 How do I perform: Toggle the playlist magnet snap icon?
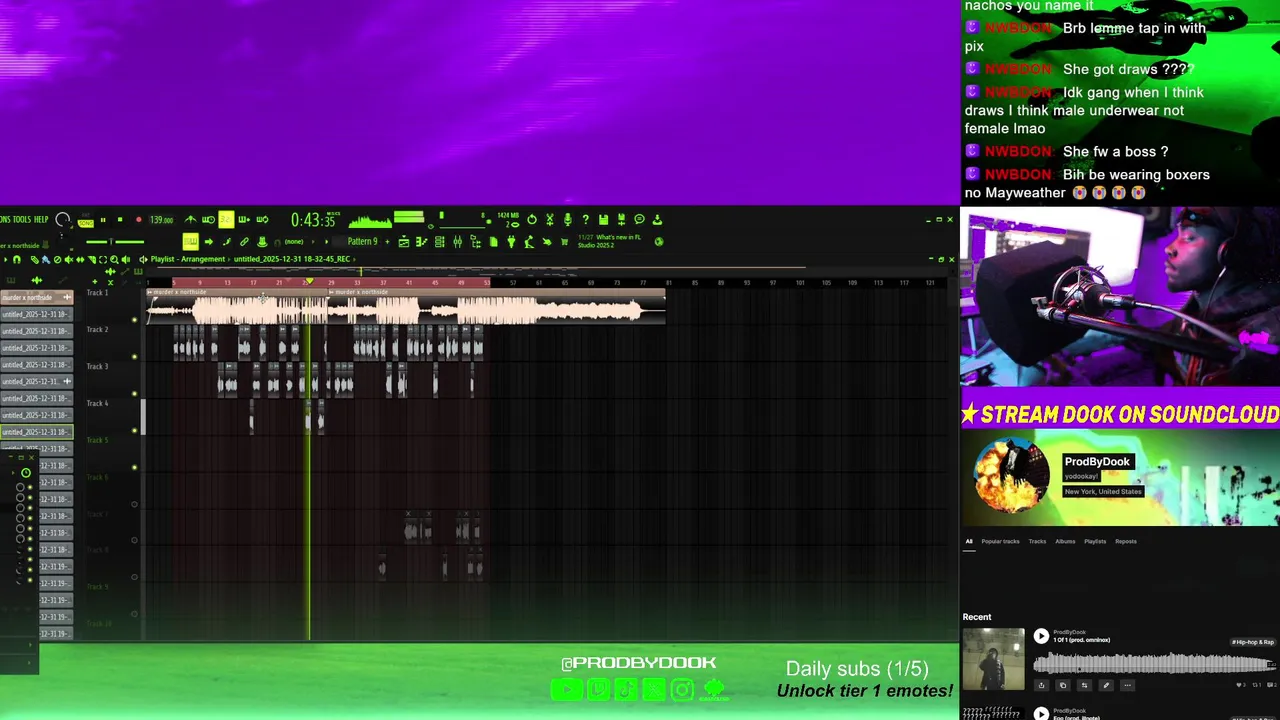(17, 259)
